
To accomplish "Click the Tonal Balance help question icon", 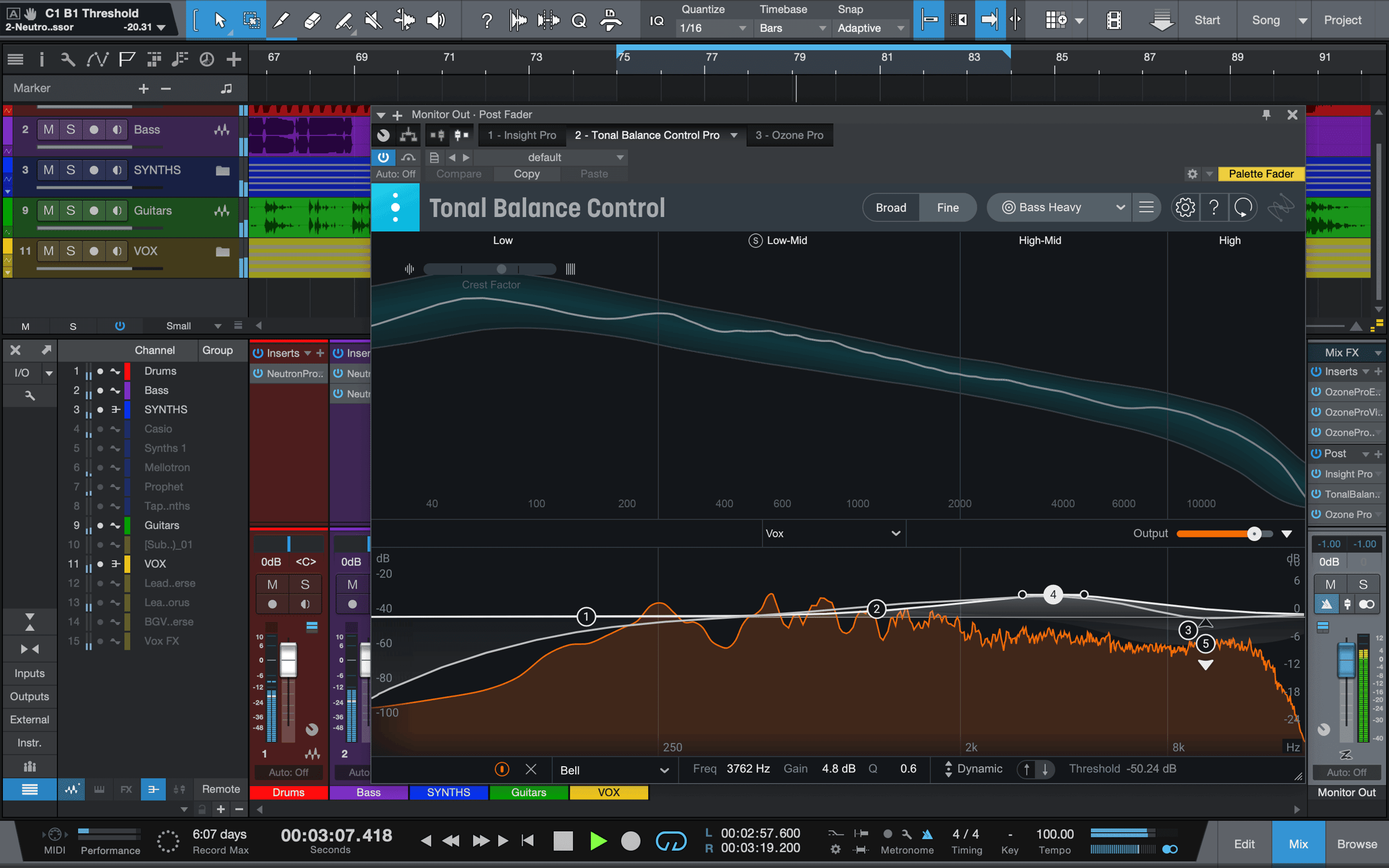I will click(x=1214, y=207).
